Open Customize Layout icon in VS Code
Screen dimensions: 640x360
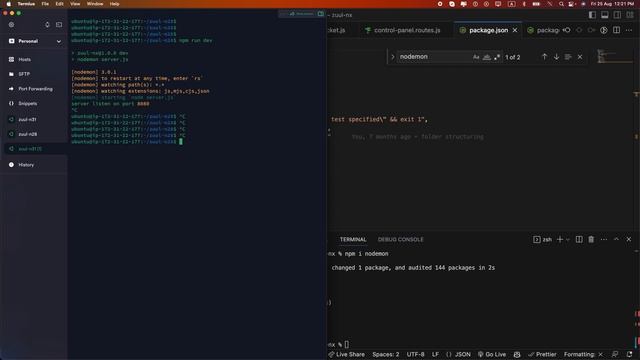coord(630,15)
